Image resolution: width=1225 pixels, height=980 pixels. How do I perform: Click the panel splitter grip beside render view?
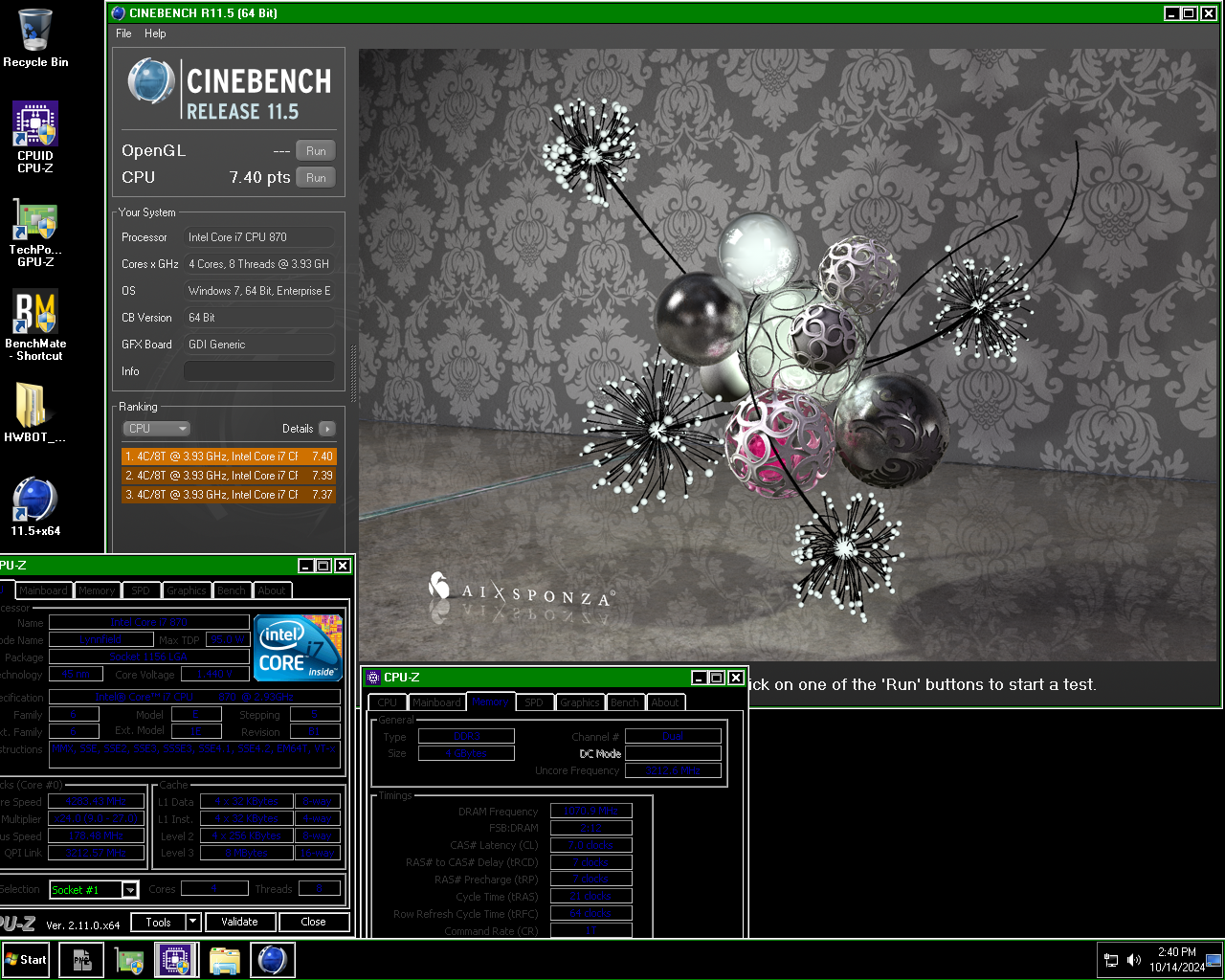point(353,373)
